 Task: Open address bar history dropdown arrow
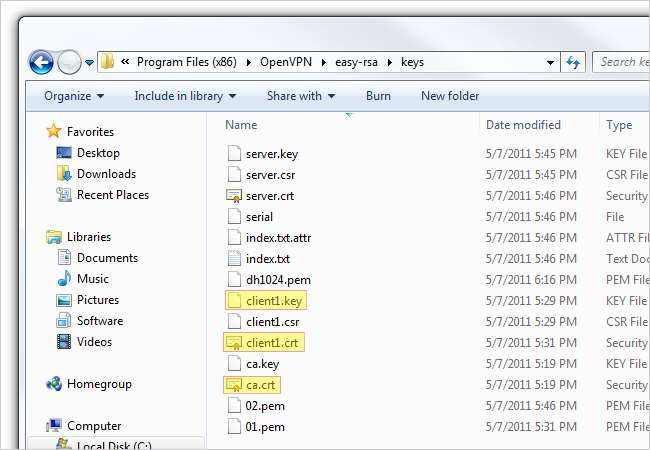click(x=551, y=62)
